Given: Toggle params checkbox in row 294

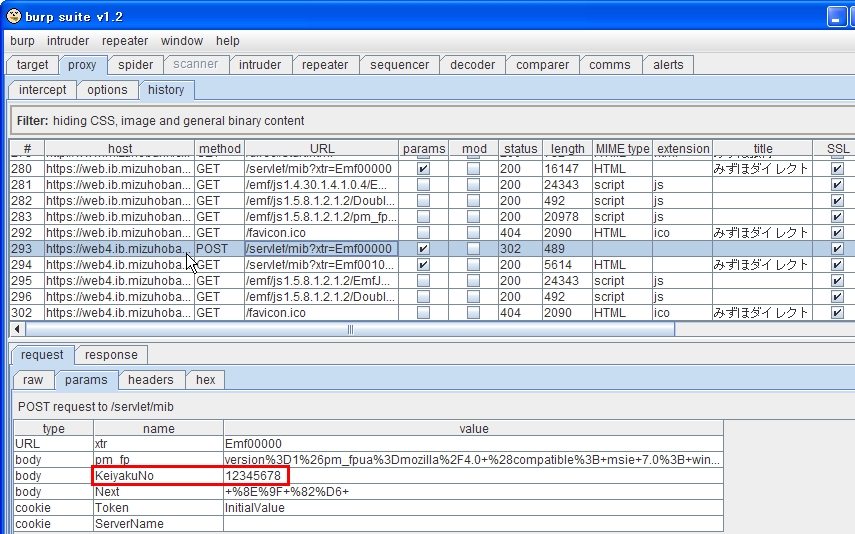Looking at the screenshot, I should [x=423, y=265].
